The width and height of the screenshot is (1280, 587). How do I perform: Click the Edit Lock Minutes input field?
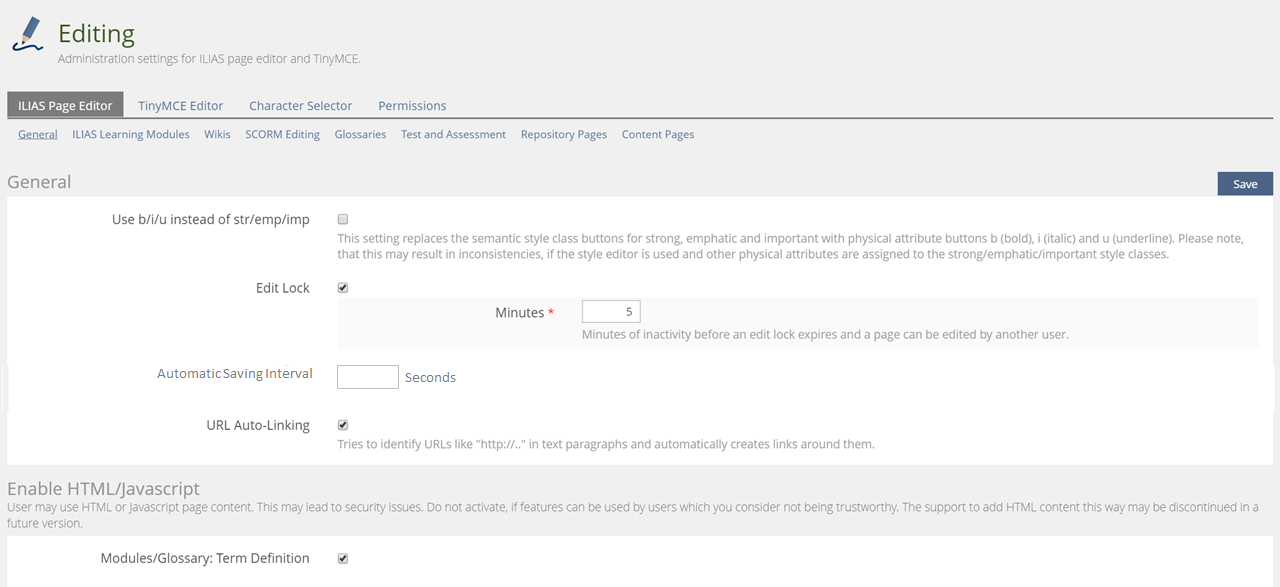pos(611,312)
